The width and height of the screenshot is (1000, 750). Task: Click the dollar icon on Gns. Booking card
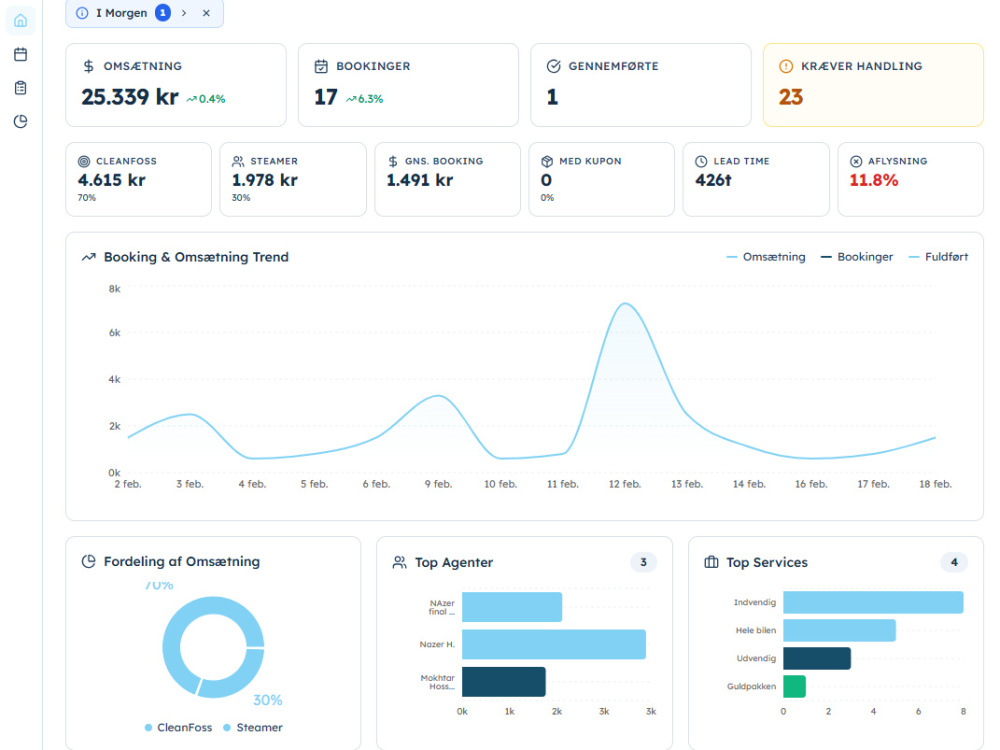coord(393,161)
